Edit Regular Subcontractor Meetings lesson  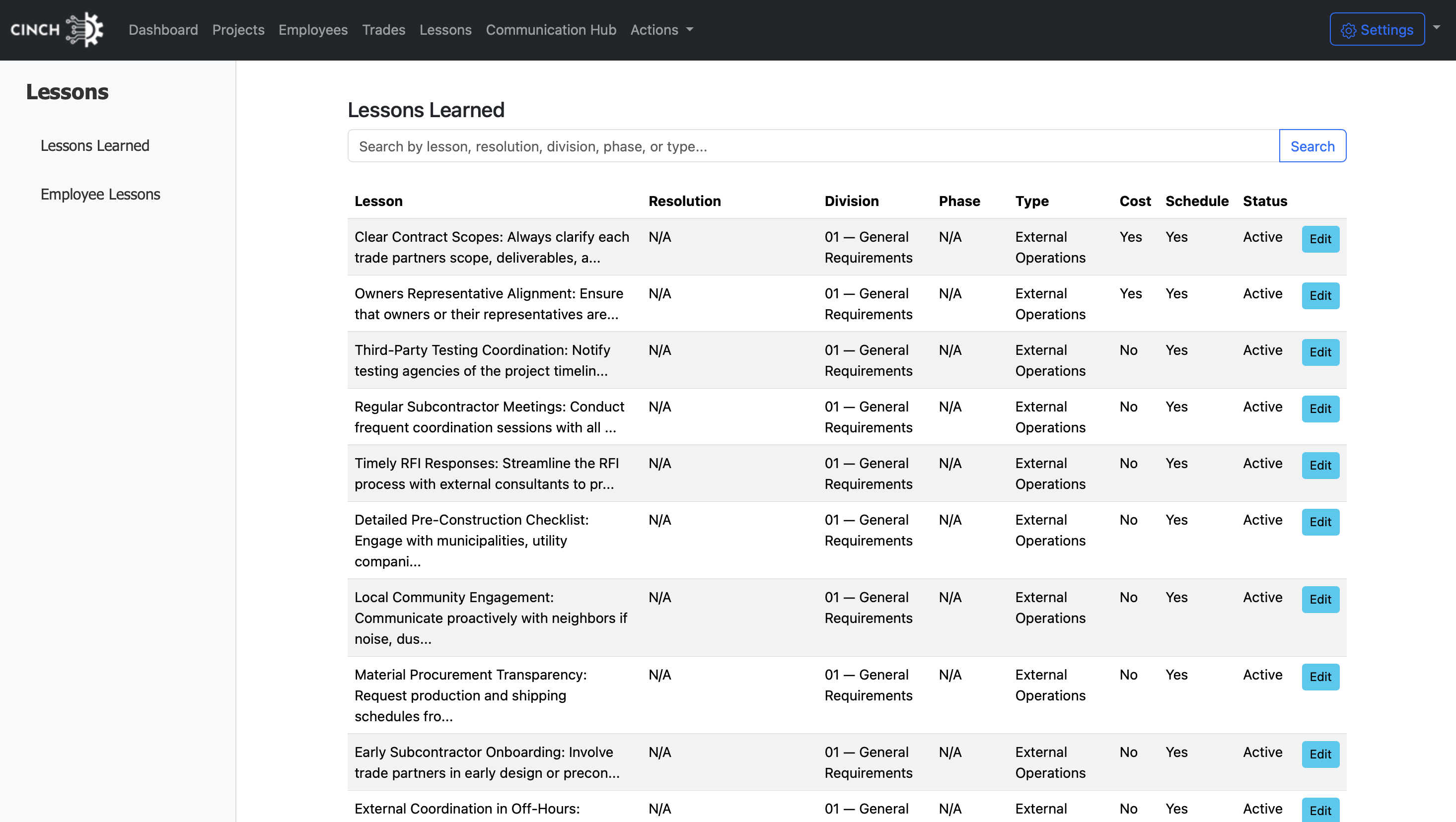(x=1320, y=409)
